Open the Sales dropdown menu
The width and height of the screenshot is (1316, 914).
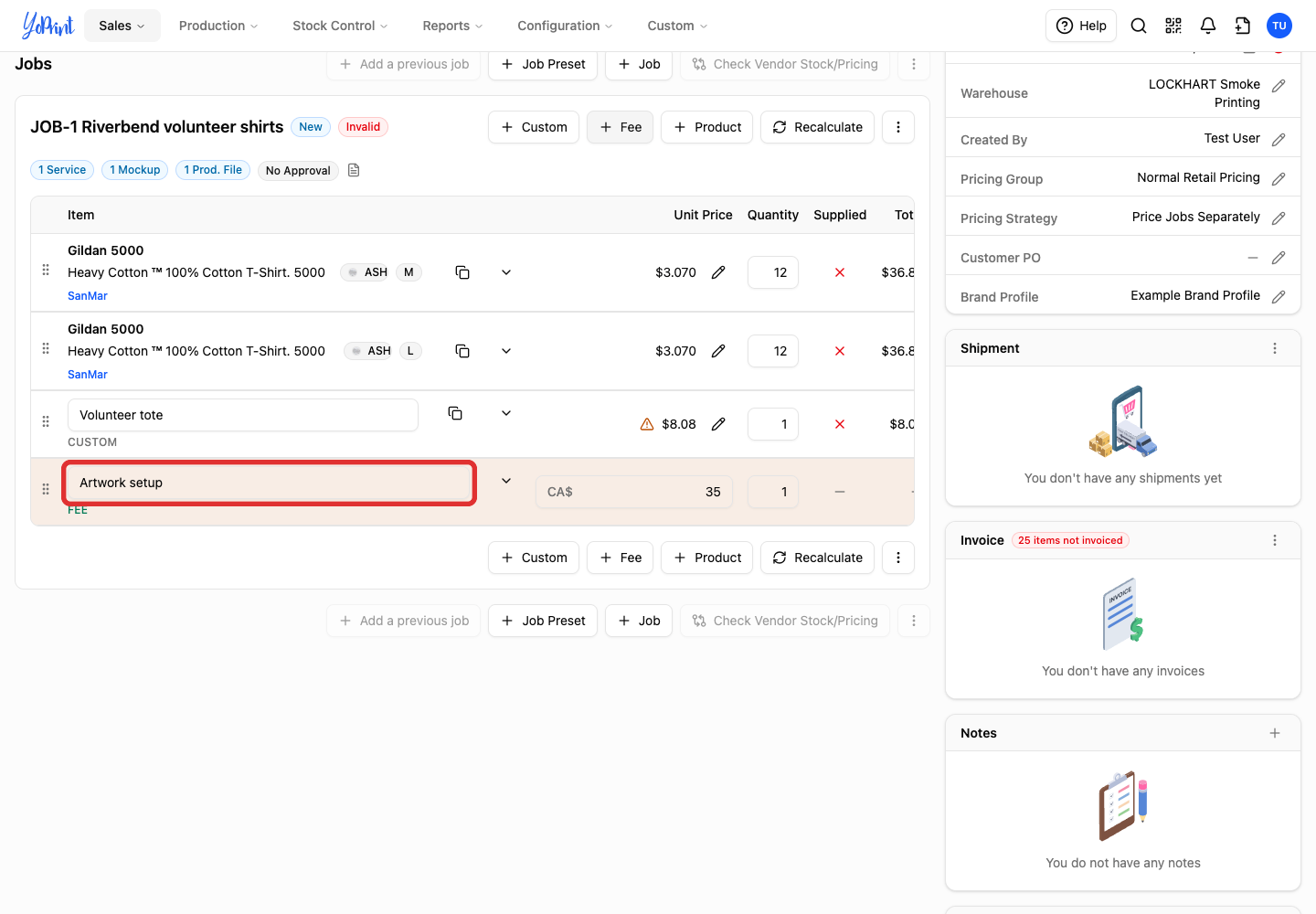(122, 26)
